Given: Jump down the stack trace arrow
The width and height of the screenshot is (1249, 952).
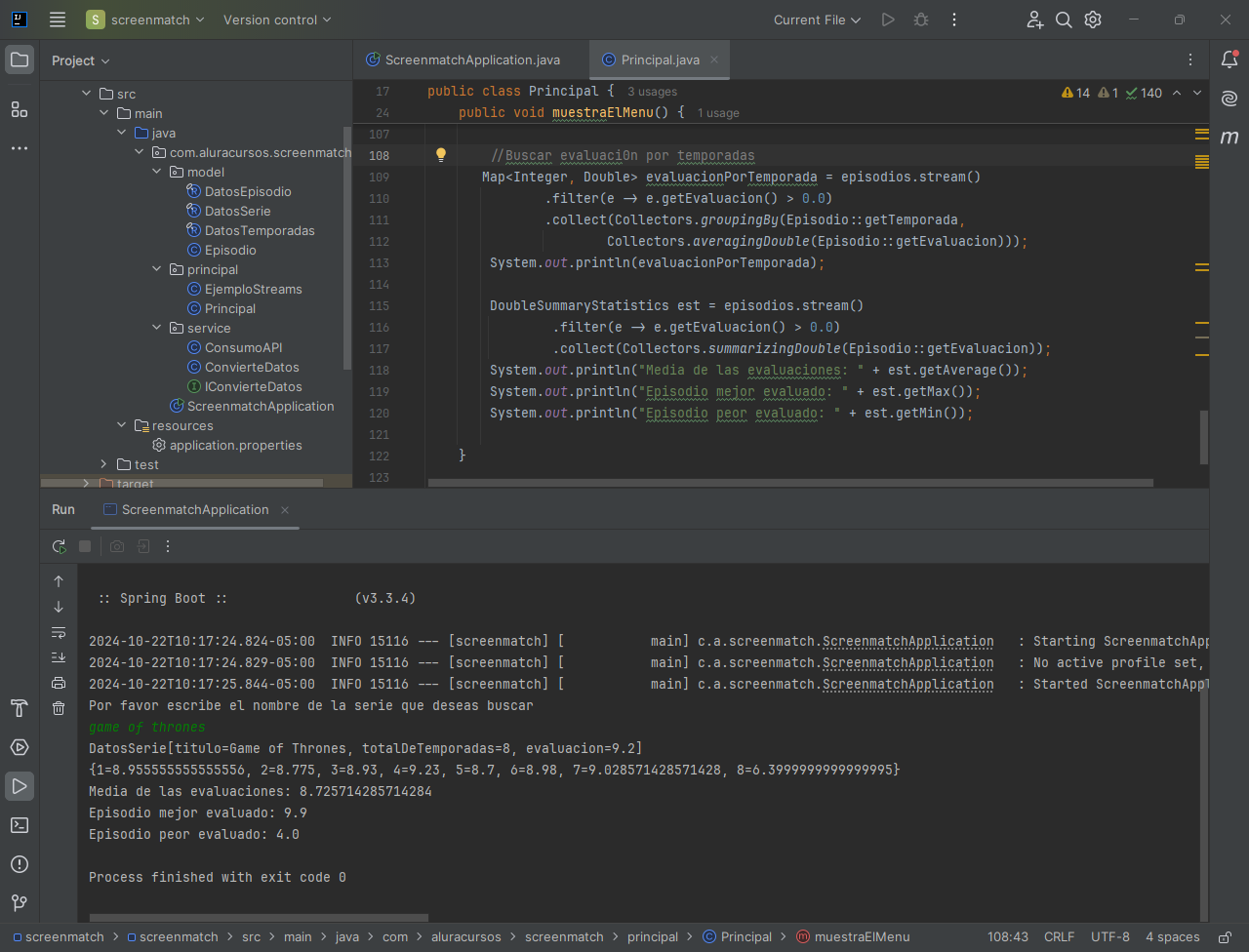Looking at the screenshot, I should tap(59, 607).
